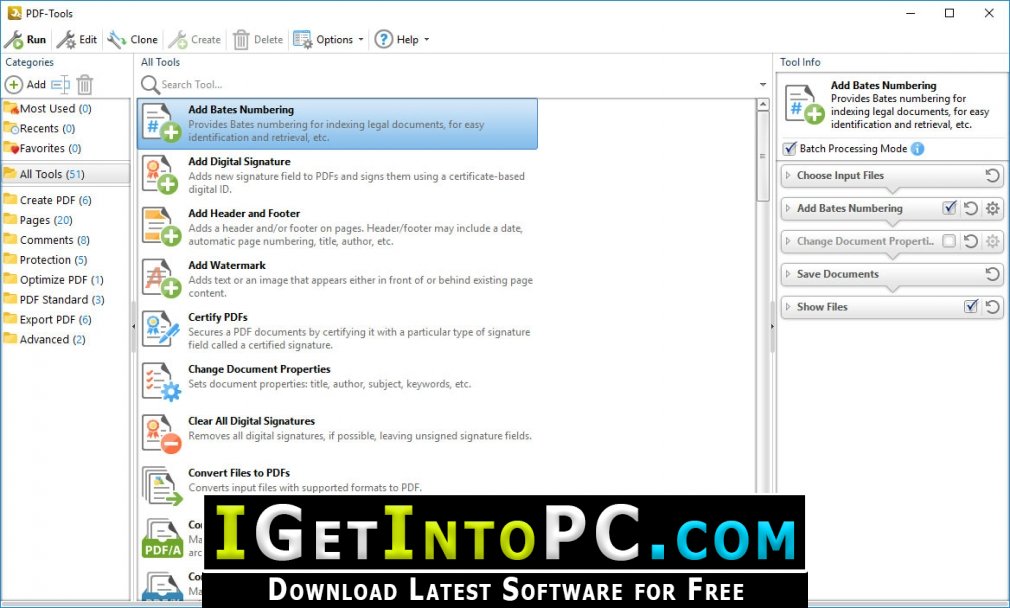Image resolution: width=1010 pixels, height=608 pixels.
Task: Open Change Document Properties step gear settings
Action: coord(993,241)
